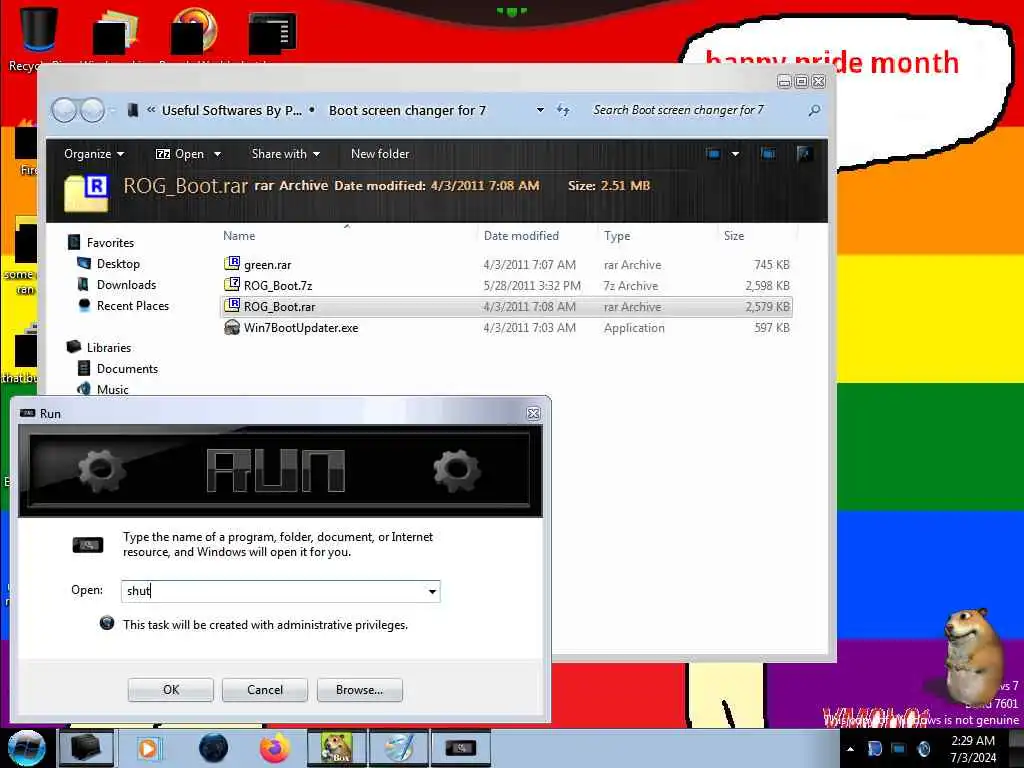Expand the address bar history dropdown
The width and height of the screenshot is (1024, 768).
540,110
